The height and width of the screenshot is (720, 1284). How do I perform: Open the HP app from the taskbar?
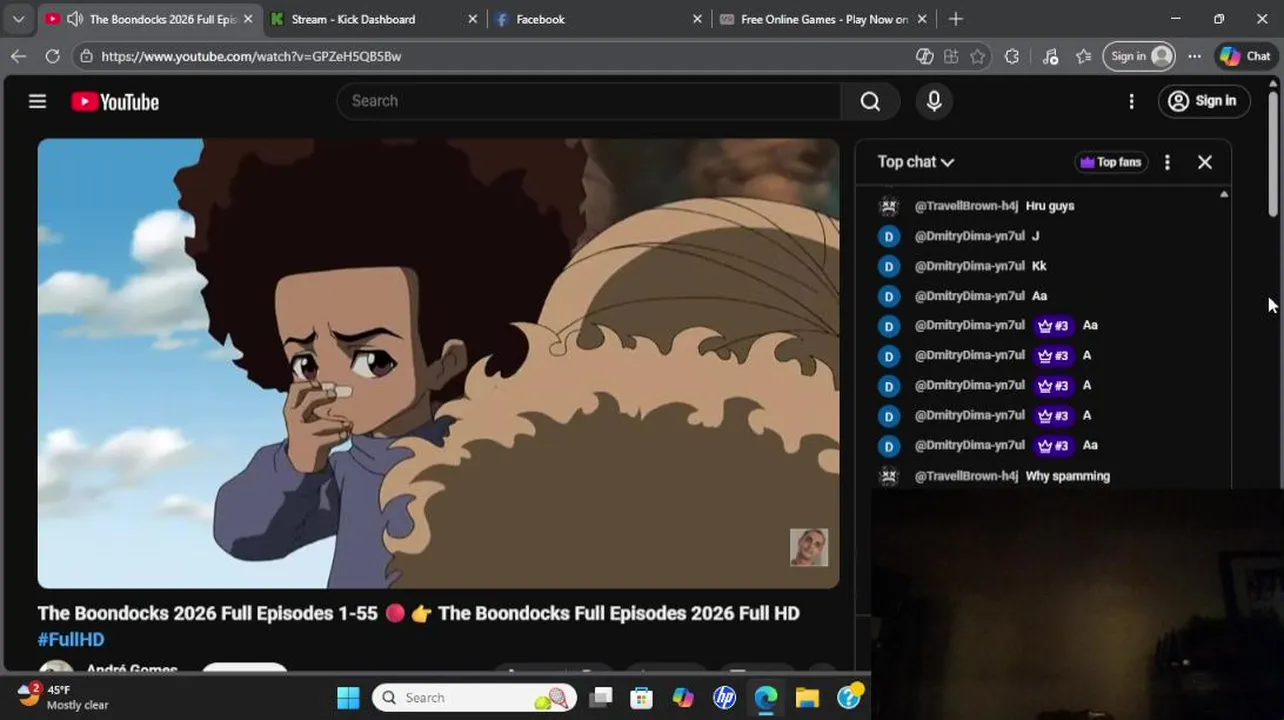(725, 698)
